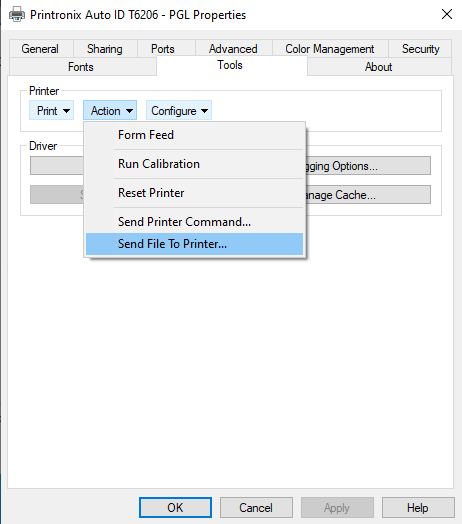
Task: Switch to the Security tab
Action: (x=420, y=49)
